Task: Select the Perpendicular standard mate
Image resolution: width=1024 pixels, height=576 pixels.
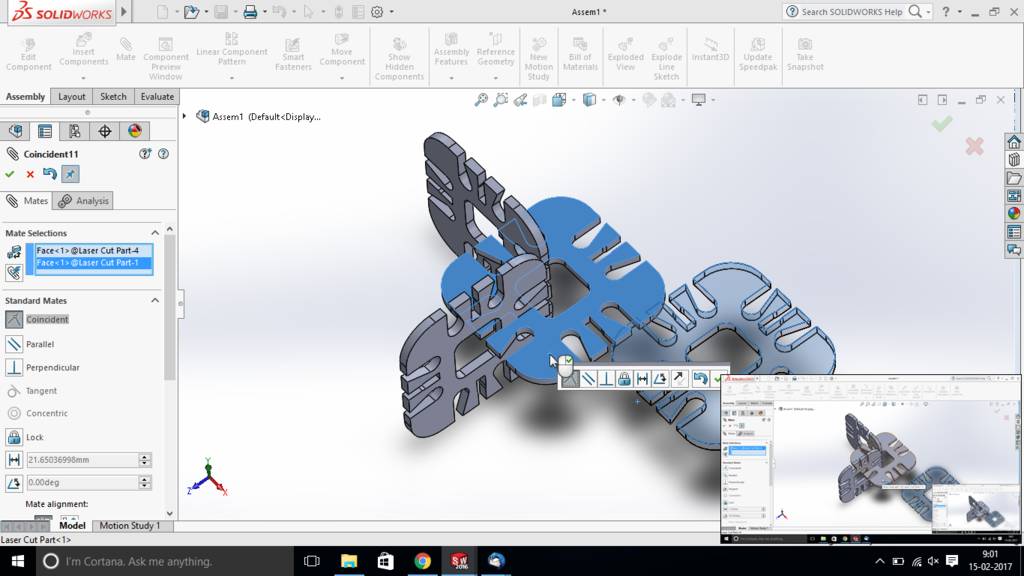Action: (43, 367)
